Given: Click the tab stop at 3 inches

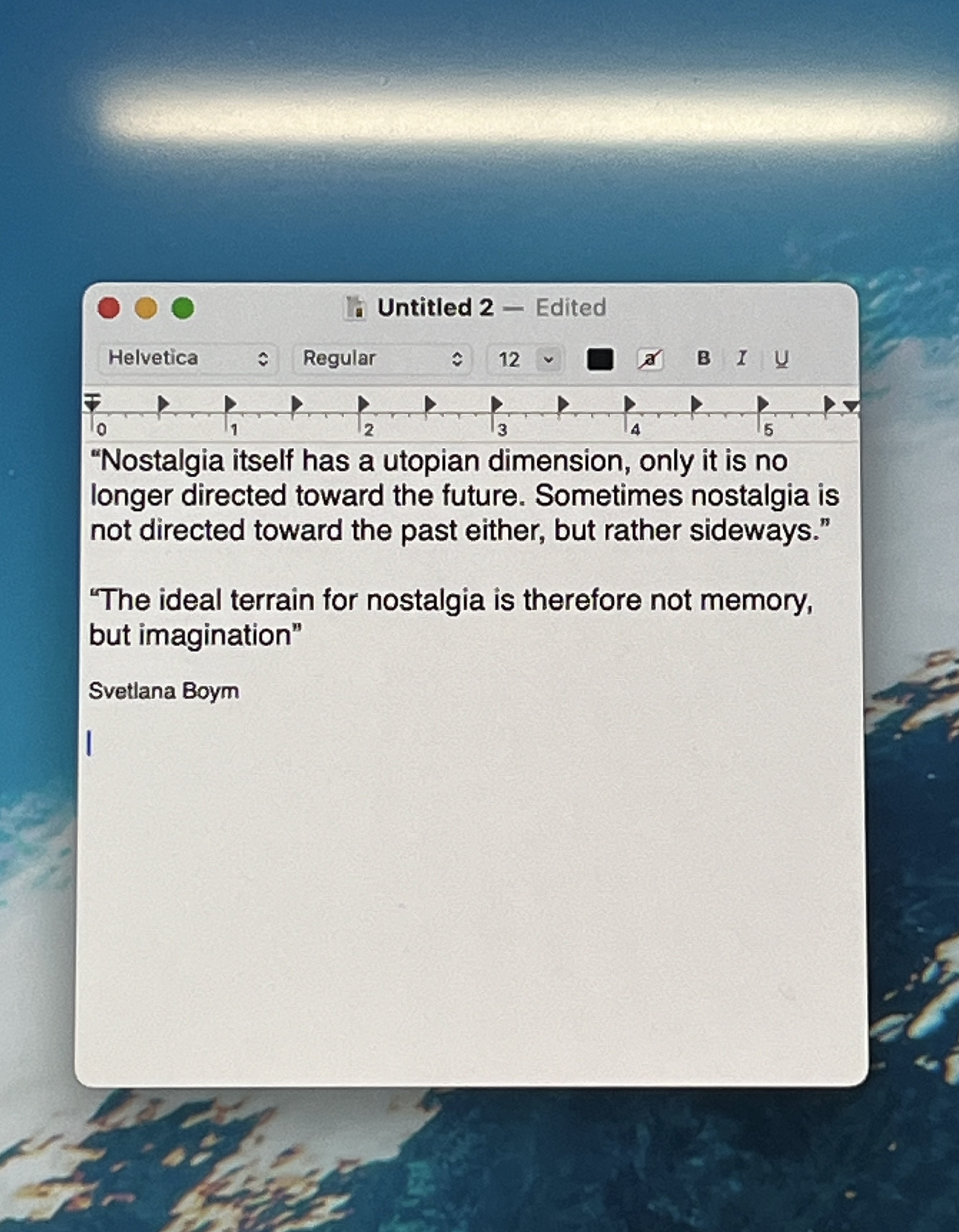Looking at the screenshot, I should coord(496,404).
